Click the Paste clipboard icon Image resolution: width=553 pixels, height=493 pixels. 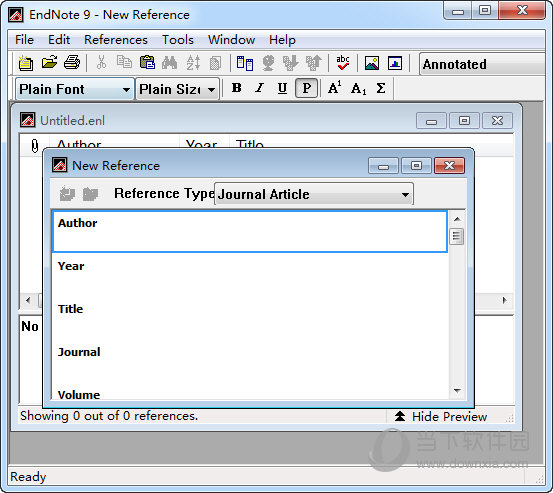click(x=147, y=63)
